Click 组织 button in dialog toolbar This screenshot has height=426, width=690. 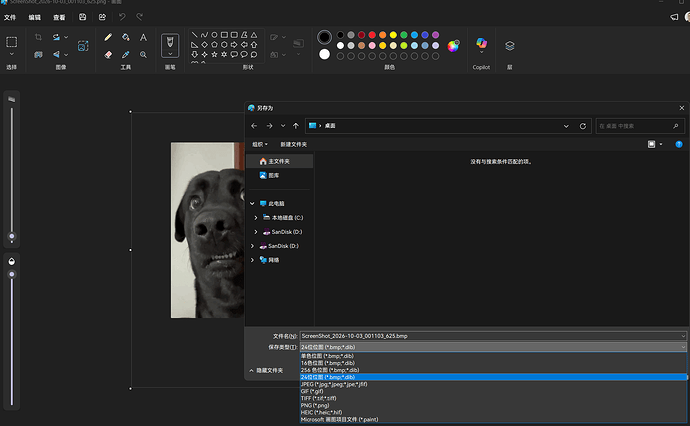[x=260, y=144]
